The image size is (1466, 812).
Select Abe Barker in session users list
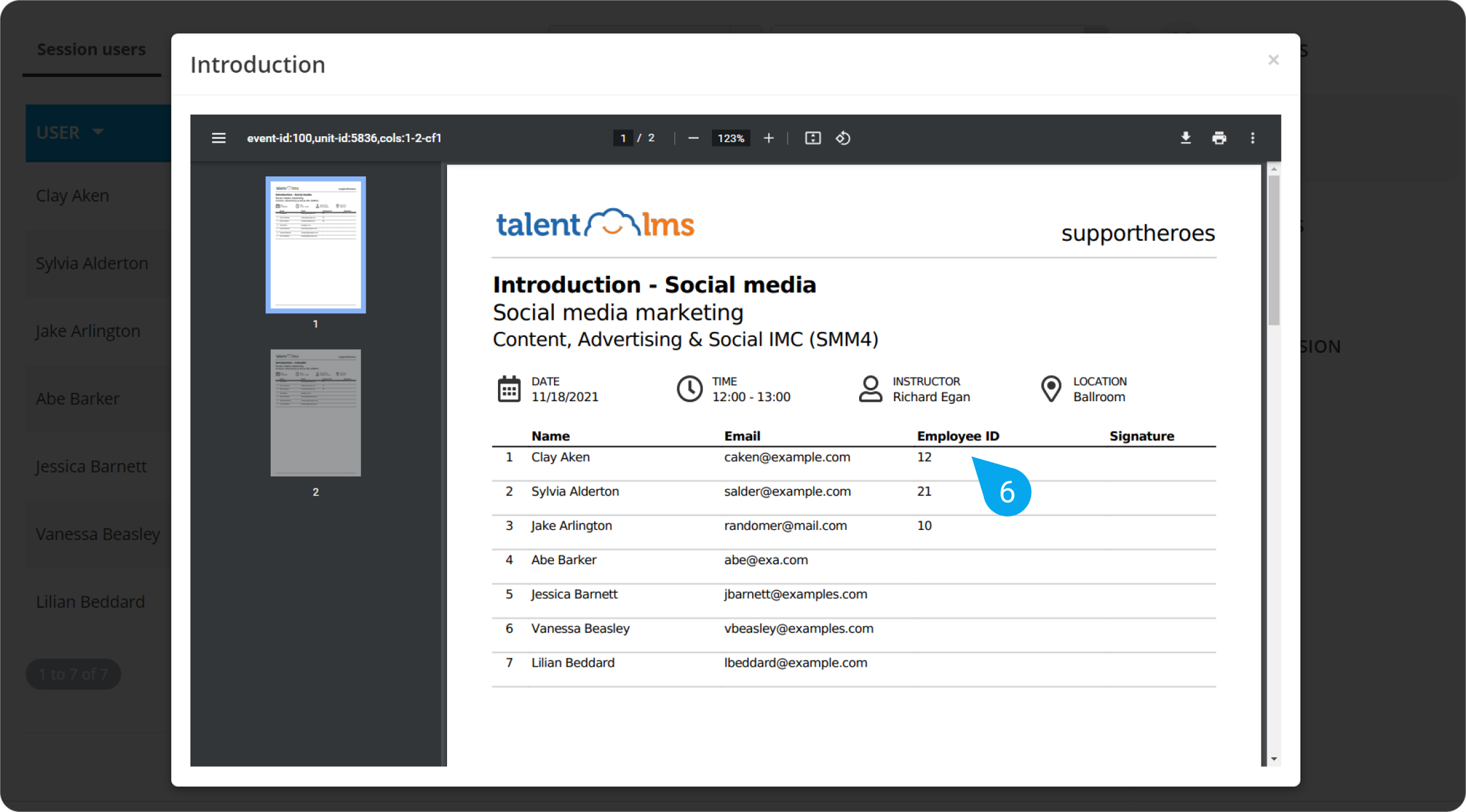pos(78,399)
